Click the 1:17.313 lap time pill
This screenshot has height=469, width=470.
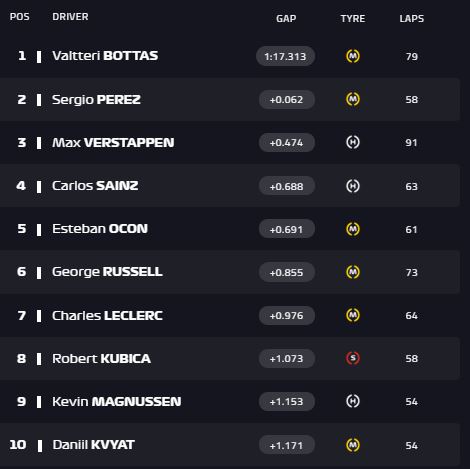(x=285, y=56)
